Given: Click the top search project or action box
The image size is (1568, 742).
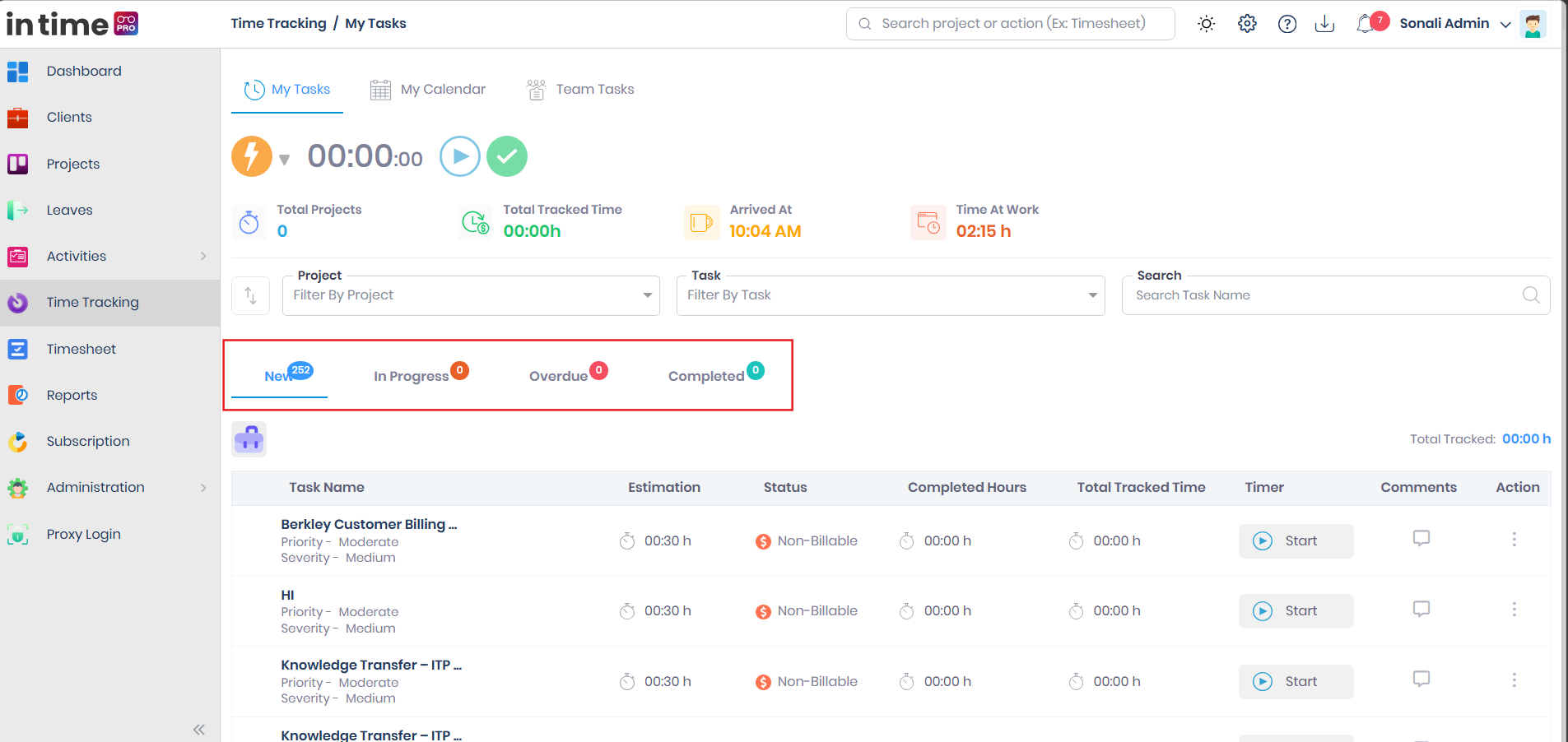Looking at the screenshot, I should point(1010,24).
